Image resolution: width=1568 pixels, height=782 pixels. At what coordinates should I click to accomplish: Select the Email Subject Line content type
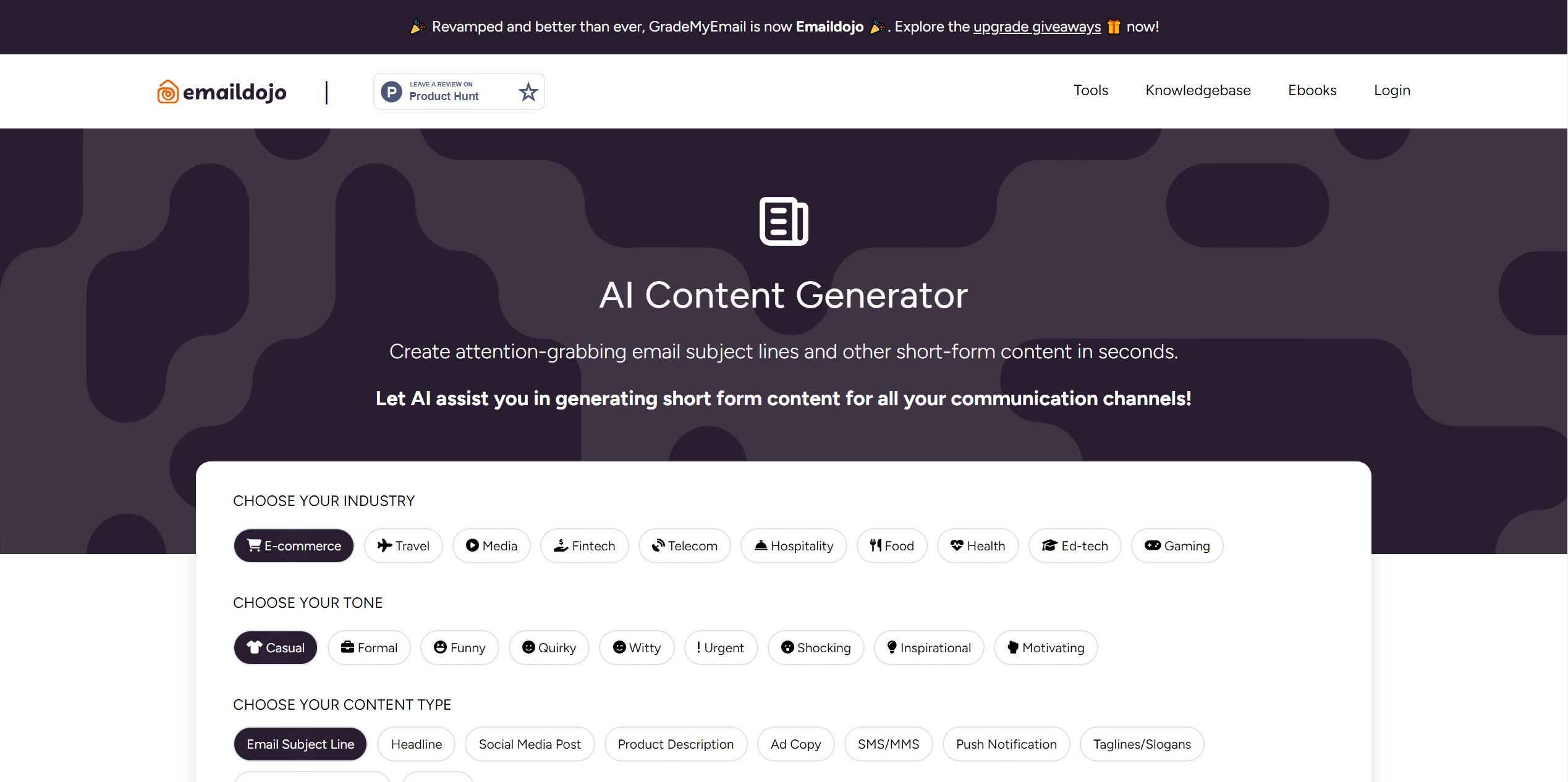[x=300, y=744]
